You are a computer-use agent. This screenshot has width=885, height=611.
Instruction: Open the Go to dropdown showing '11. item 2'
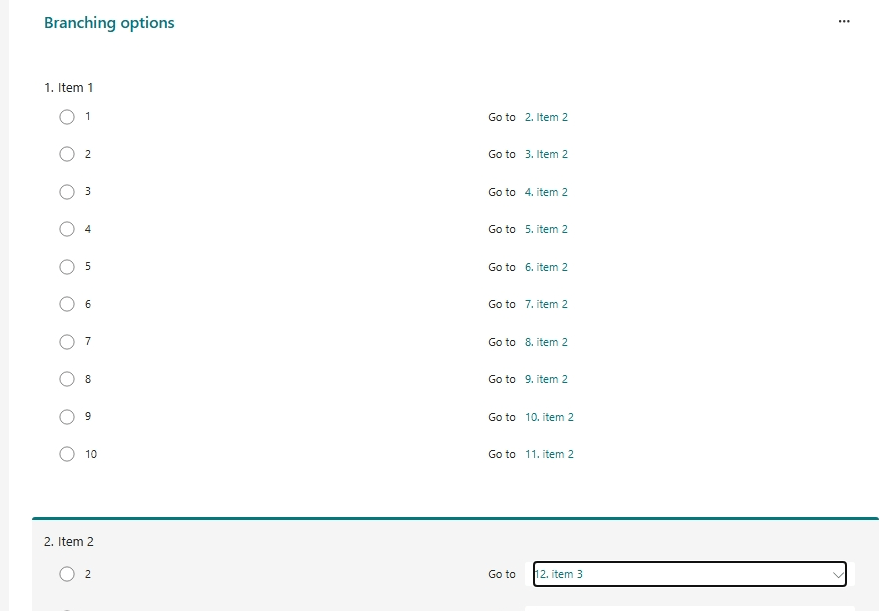tap(549, 453)
